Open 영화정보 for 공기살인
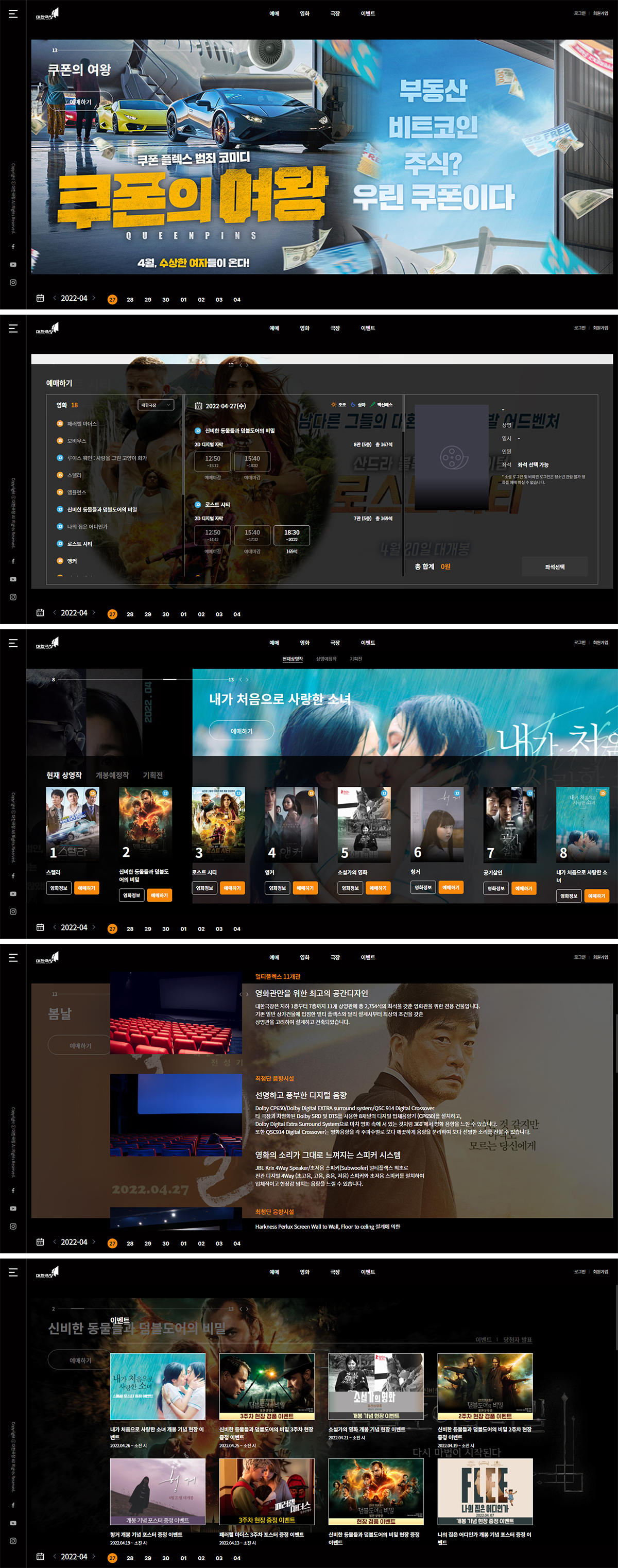 coord(496,889)
